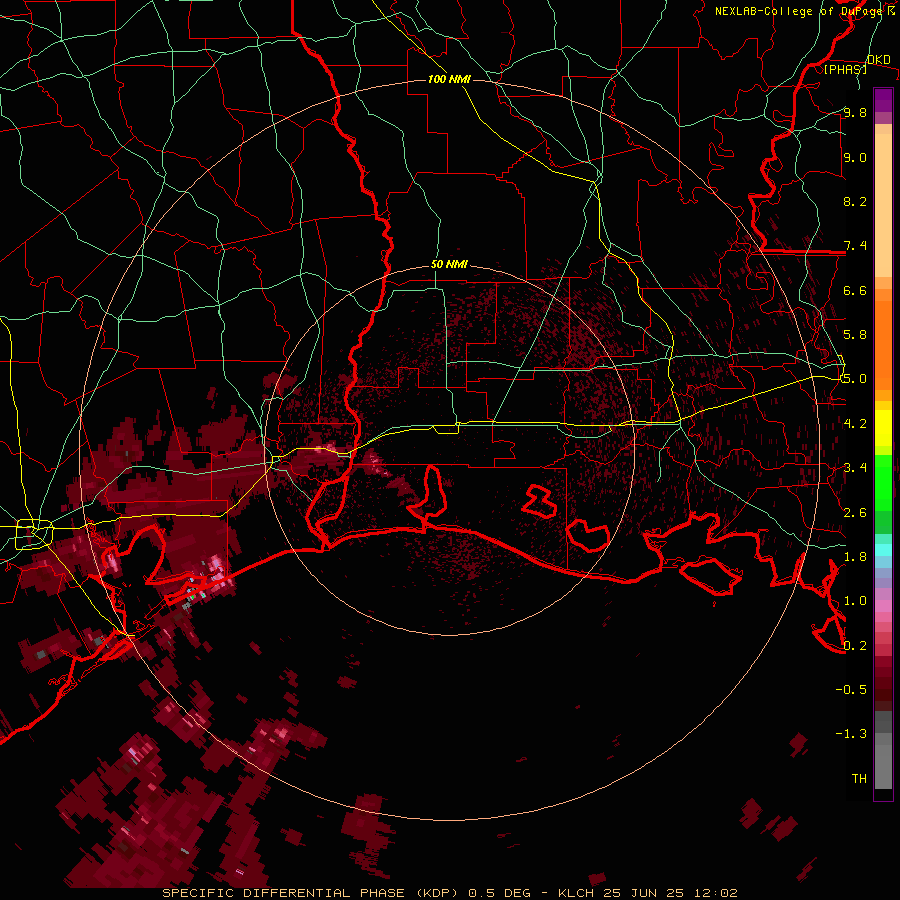Click the 9.0 legend value
Screen dimensions: 900x900
[x=855, y=158]
